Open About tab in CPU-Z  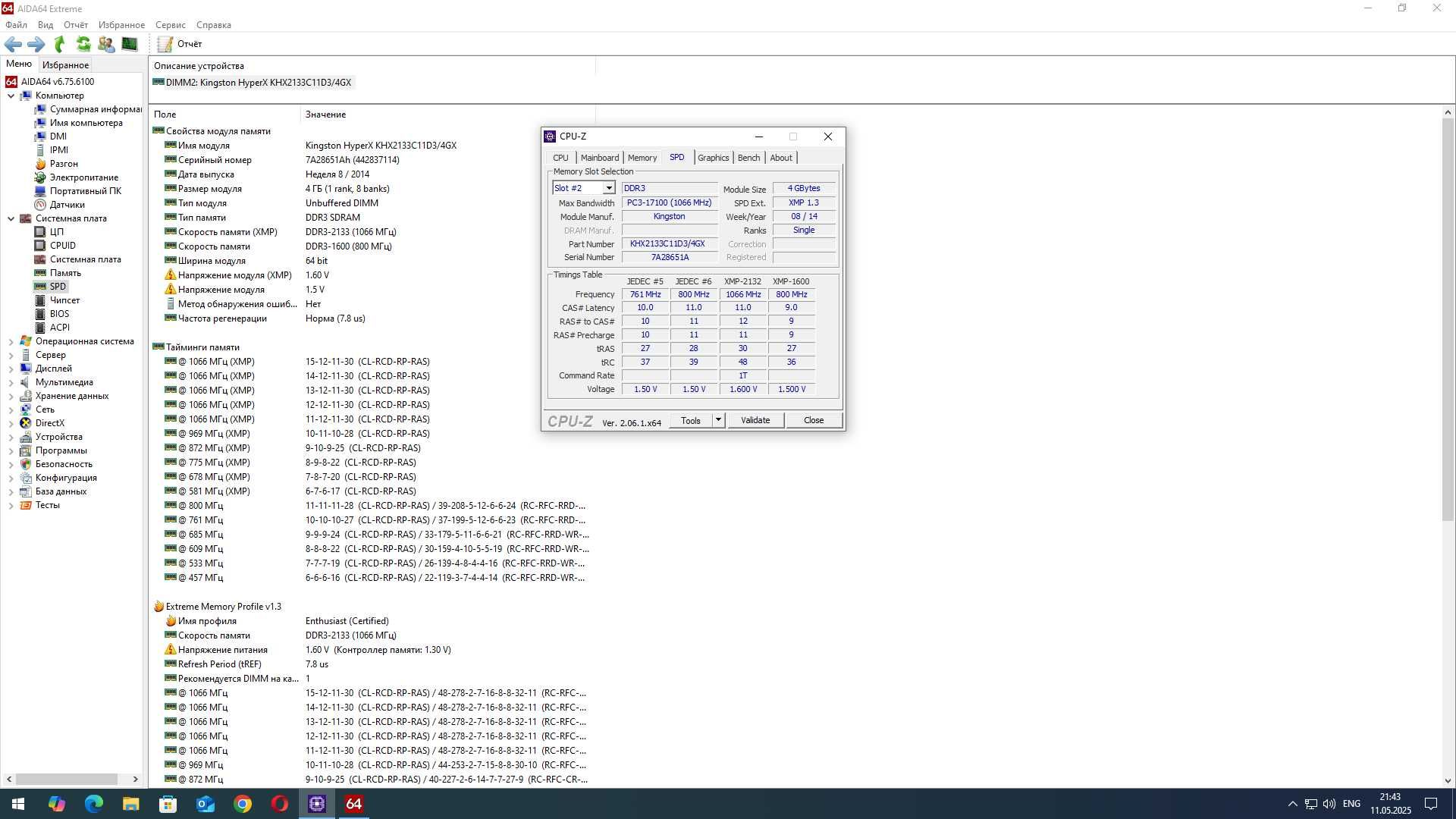click(x=781, y=158)
